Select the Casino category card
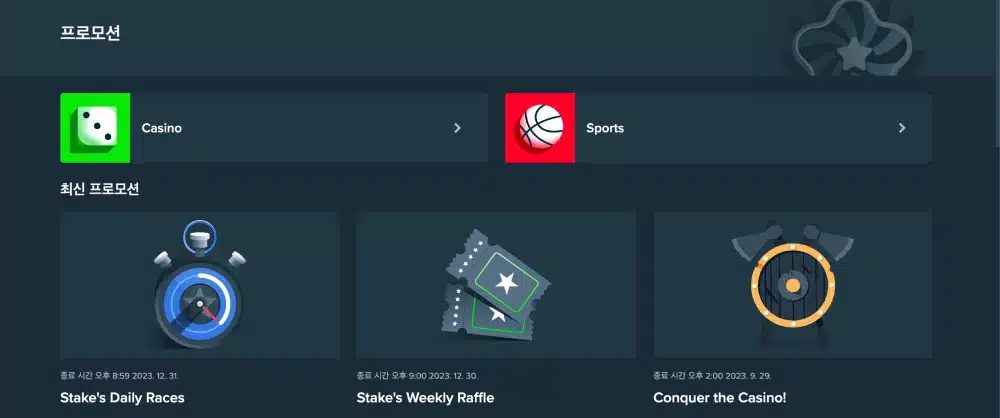This screenshot has width=1000, height=418. [x=274, y=128]
